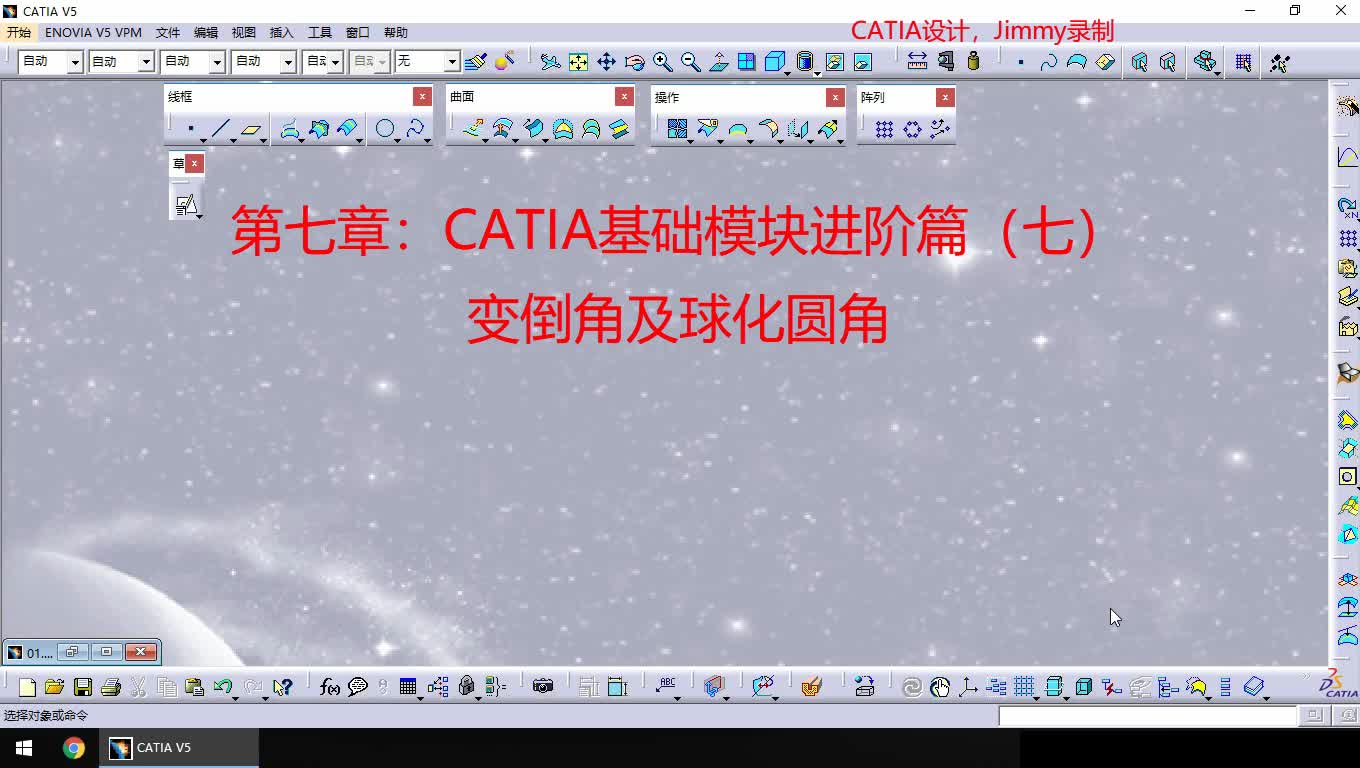Screen dimensions: 1360x768
Task: Select the Pan view tool
Action: (x=606, y=62)
